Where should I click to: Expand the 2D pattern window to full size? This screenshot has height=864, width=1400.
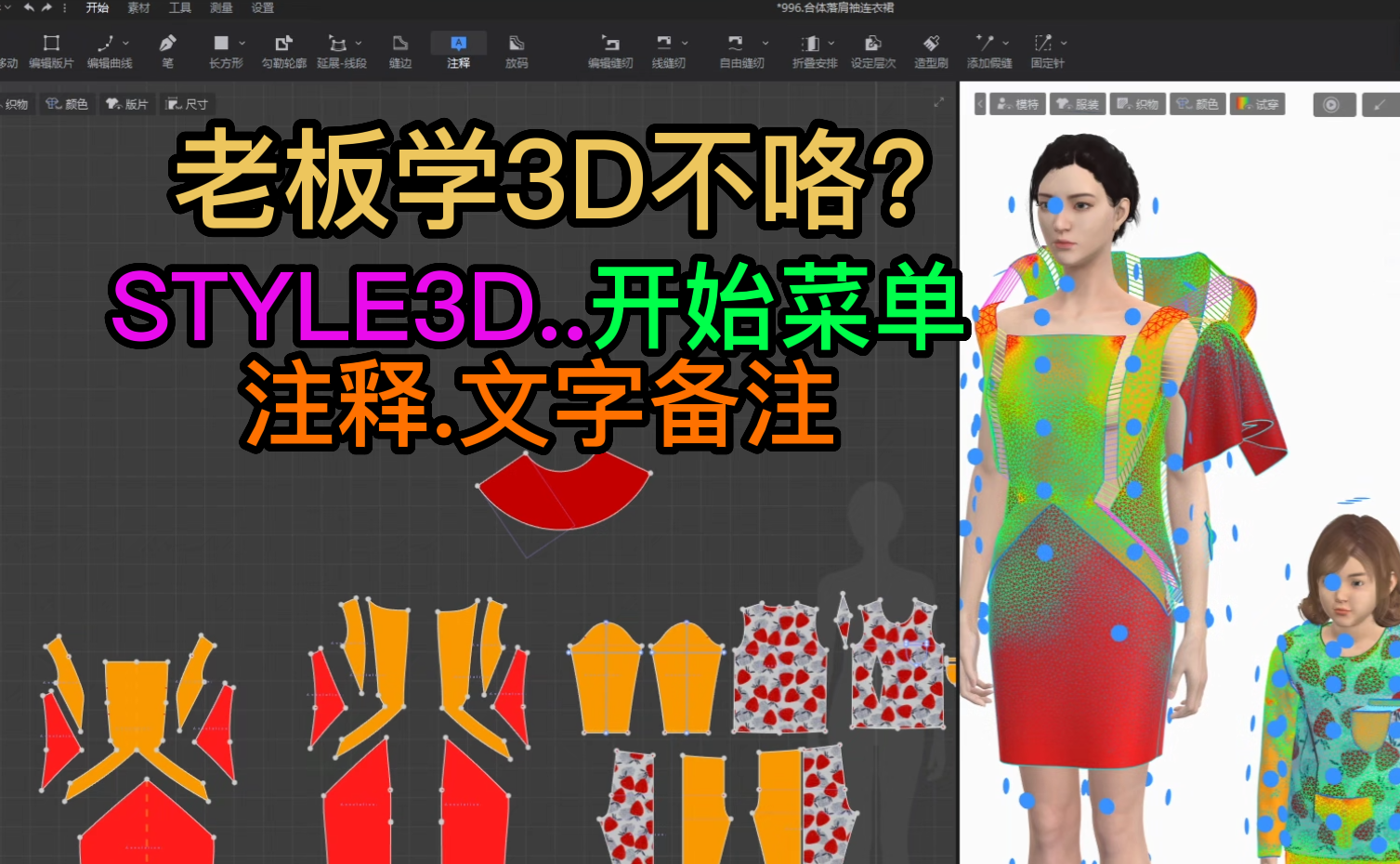point(938,102)
